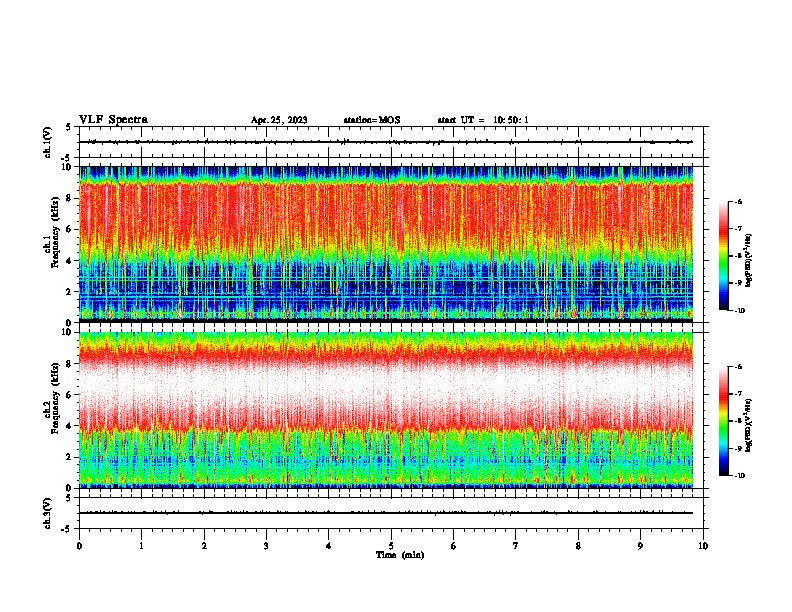Click the "6" tick on the Time axis
Screen dimensions: 792x612
[454, 546]
